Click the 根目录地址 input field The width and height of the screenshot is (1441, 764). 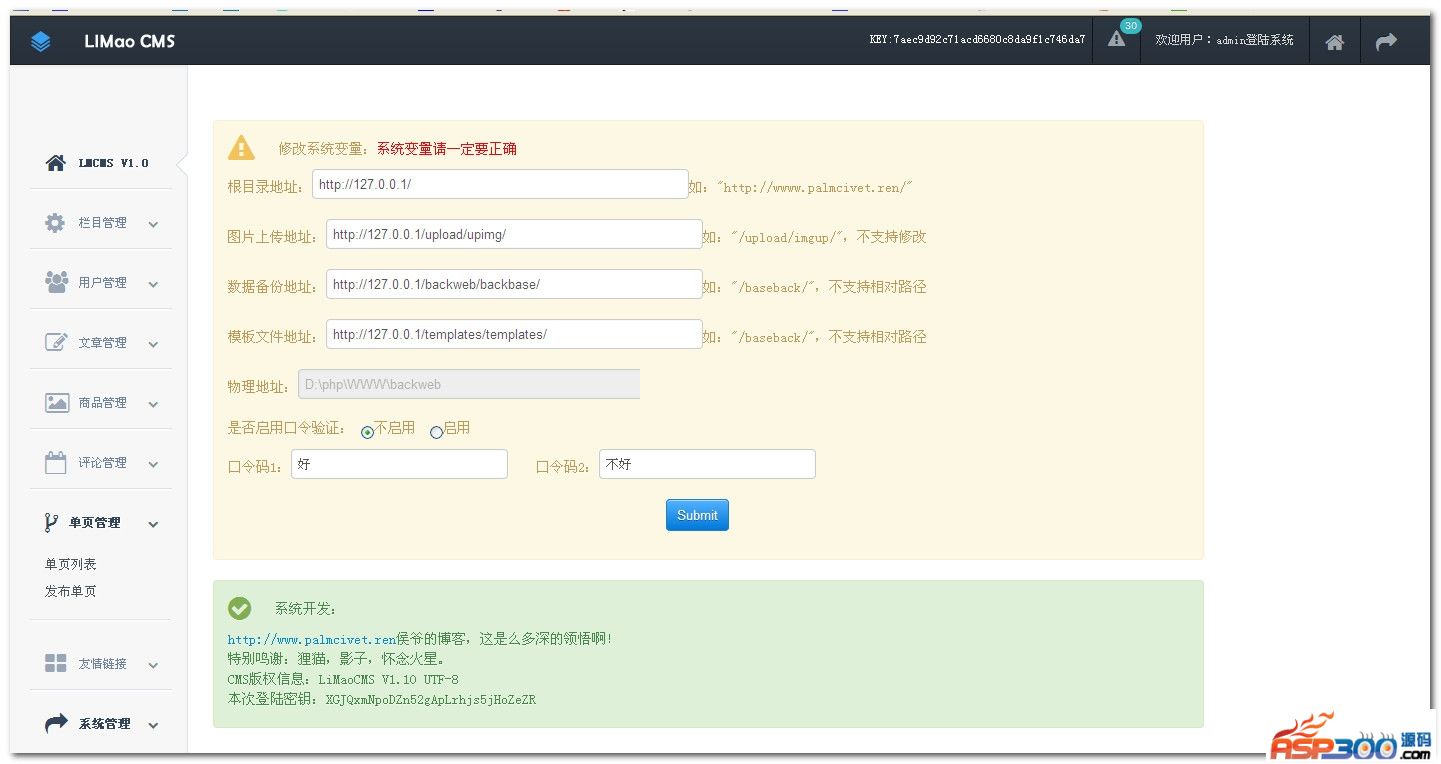499,185
